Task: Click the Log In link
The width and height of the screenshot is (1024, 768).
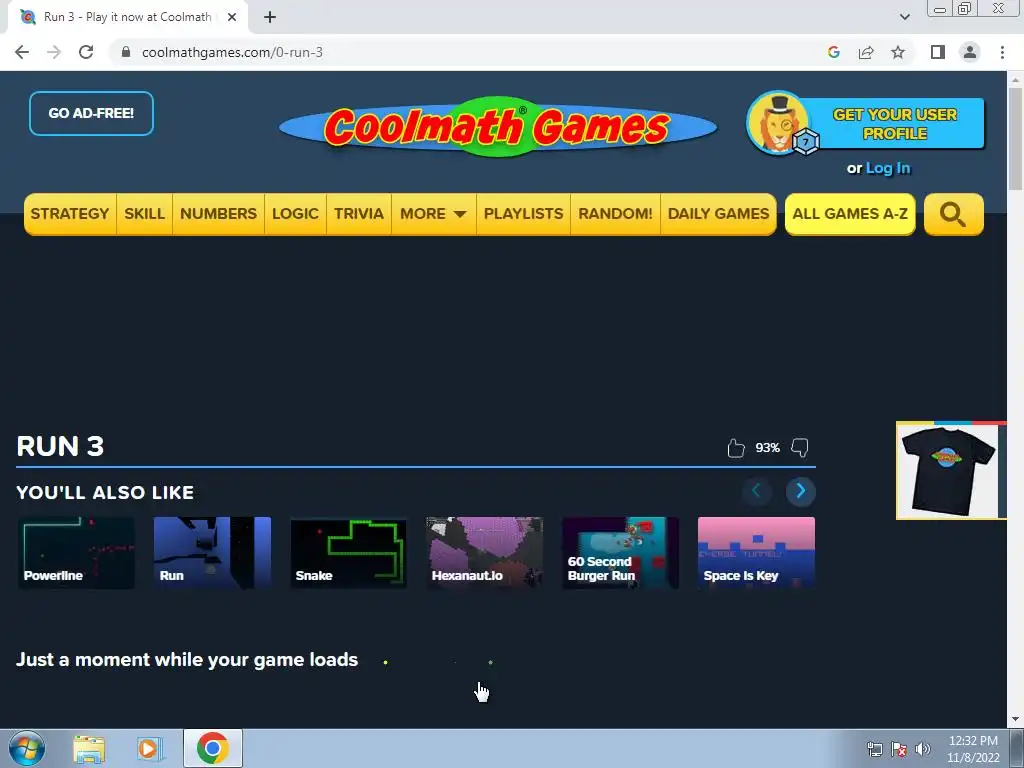Action: point(888,168)
